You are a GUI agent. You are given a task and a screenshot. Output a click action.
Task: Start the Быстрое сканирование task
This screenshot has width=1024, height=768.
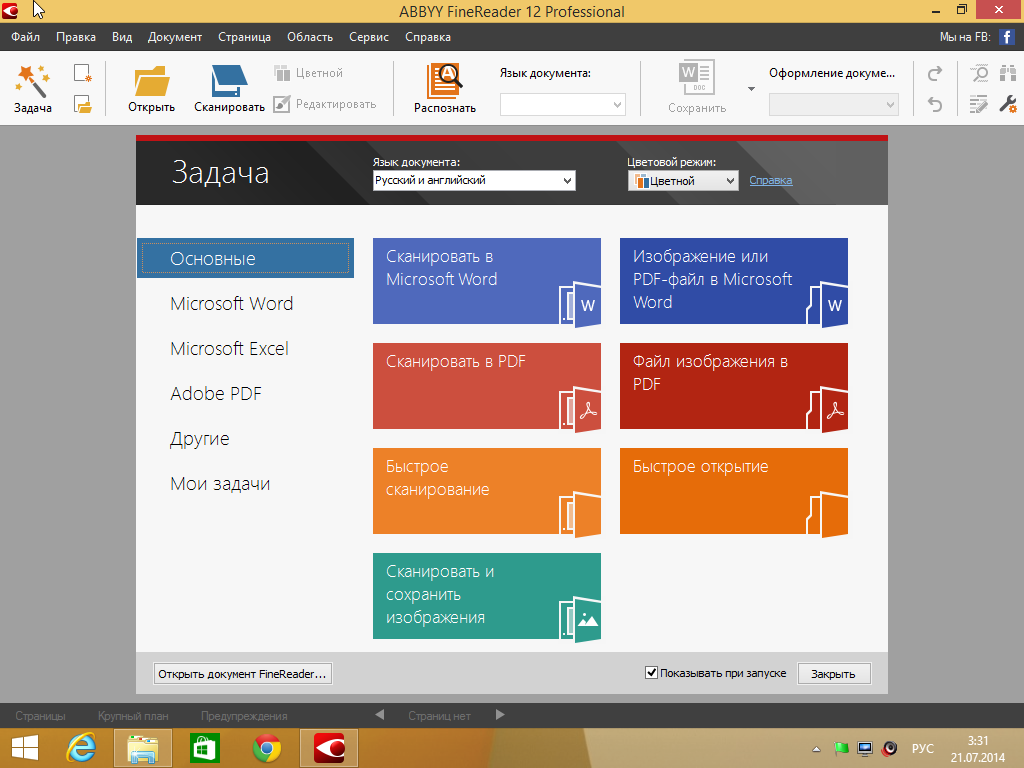click(x=487, y=491)
